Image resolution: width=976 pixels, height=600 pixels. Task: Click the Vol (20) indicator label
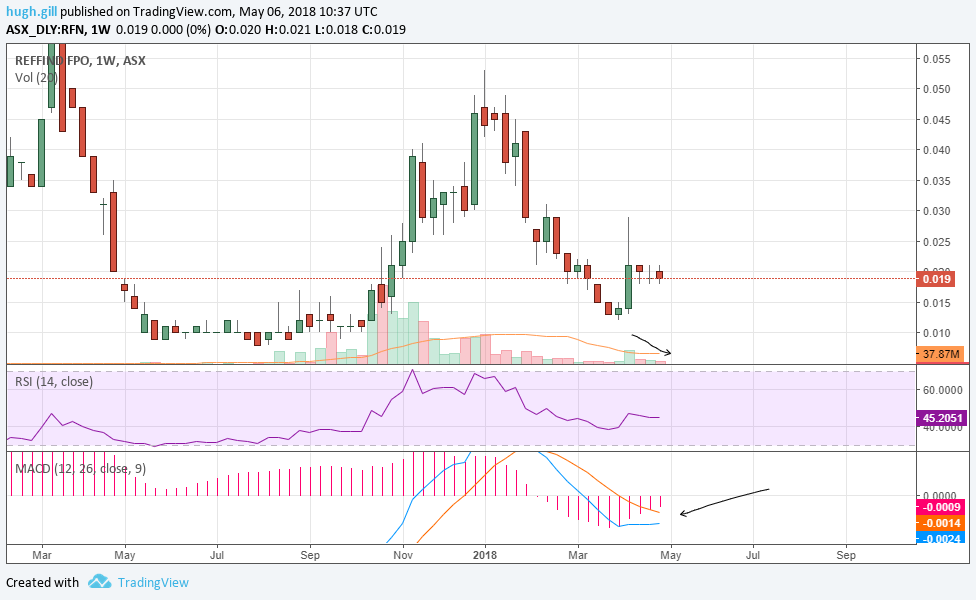tap(36, 78)
